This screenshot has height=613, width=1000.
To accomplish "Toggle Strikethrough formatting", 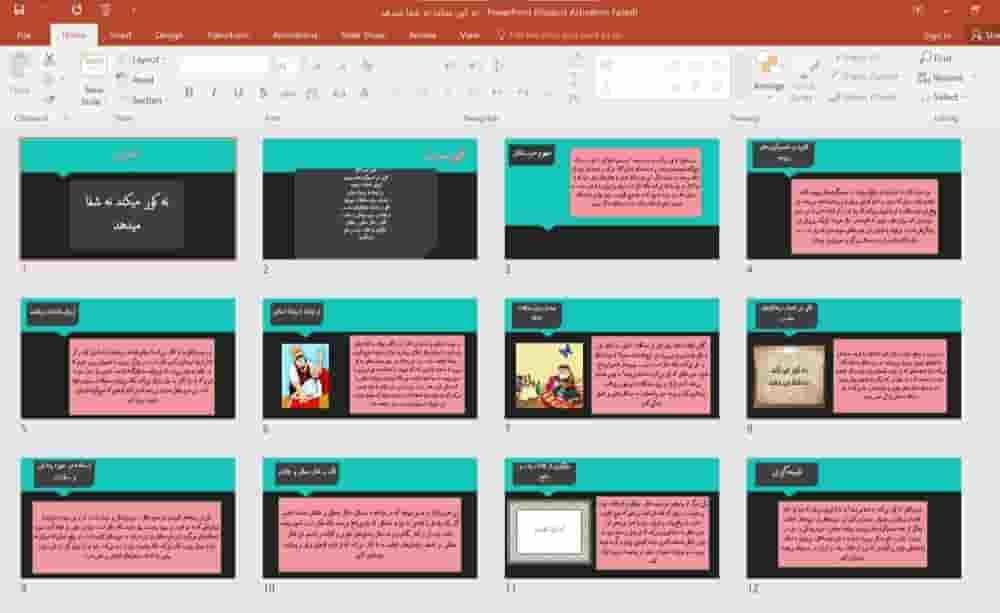I will [288, 93].
